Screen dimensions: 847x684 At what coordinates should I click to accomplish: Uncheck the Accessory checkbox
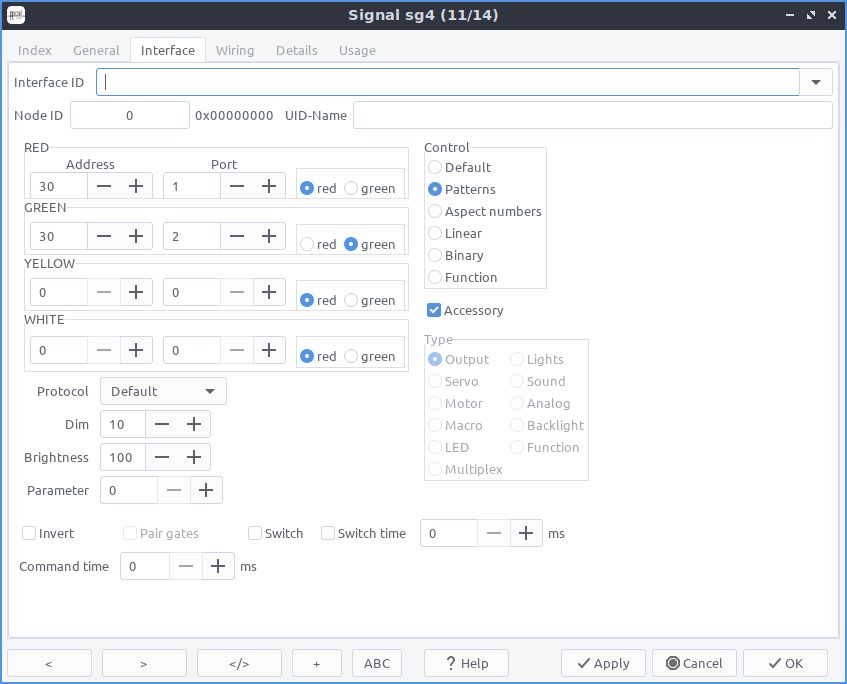coord(434,310)
